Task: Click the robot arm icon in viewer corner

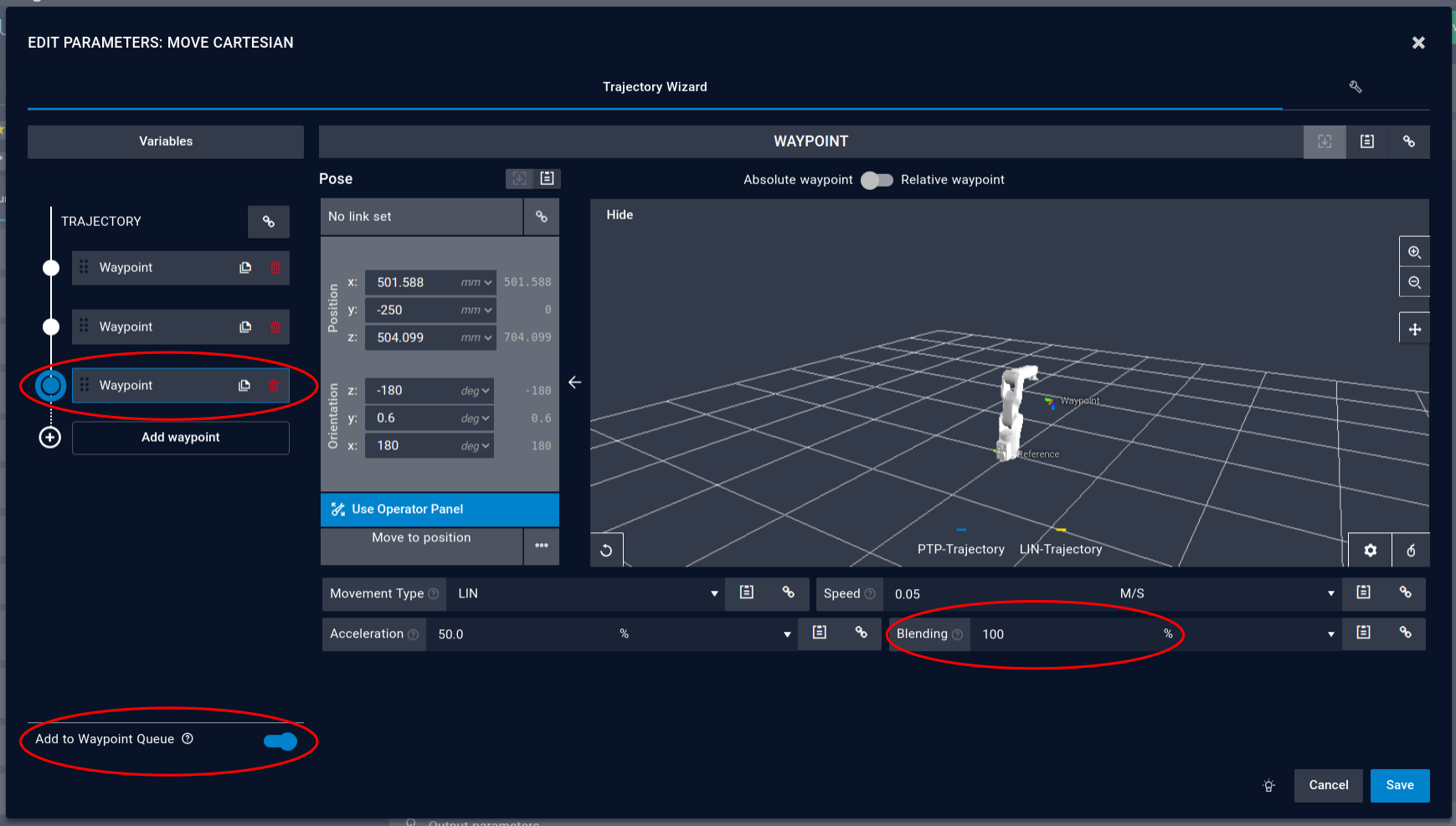Action: click(x=1411, y=551)
